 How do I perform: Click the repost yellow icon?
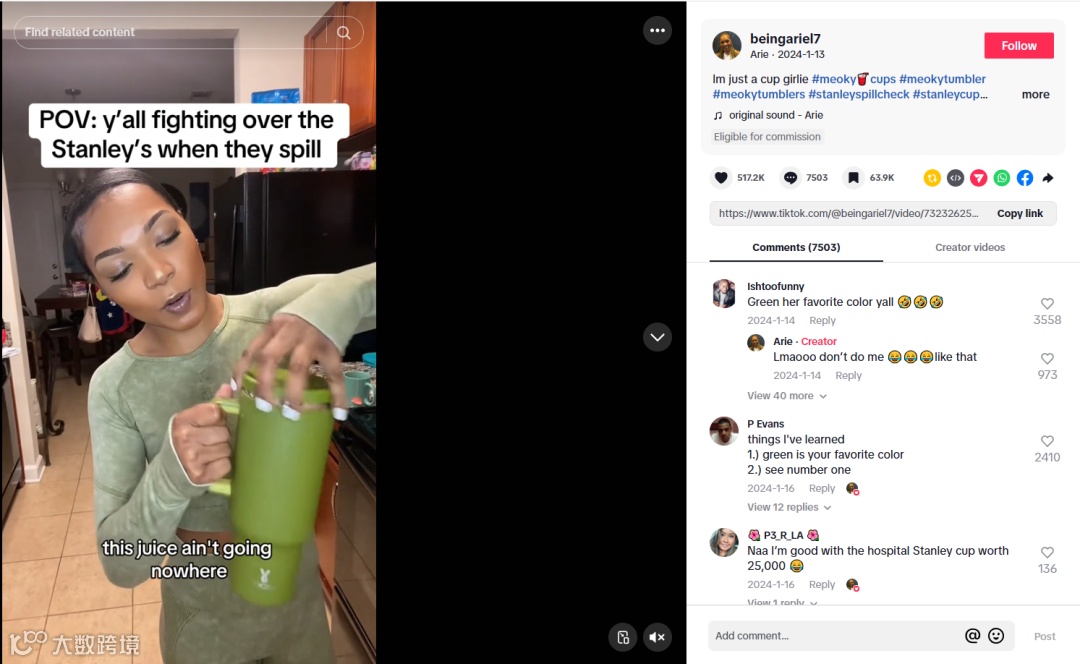tap(932, 178)
